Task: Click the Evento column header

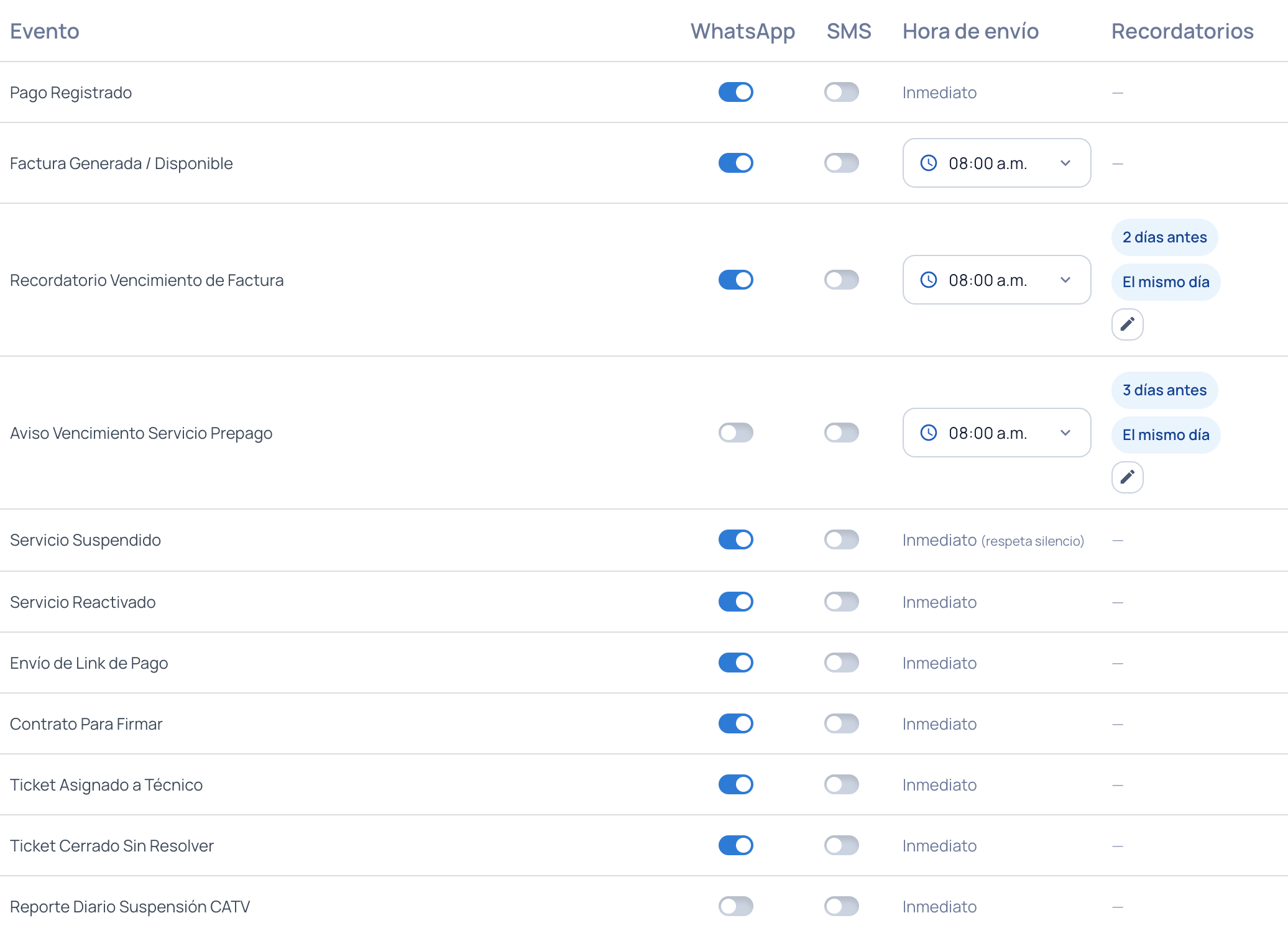Action: [x=45, y=31]
